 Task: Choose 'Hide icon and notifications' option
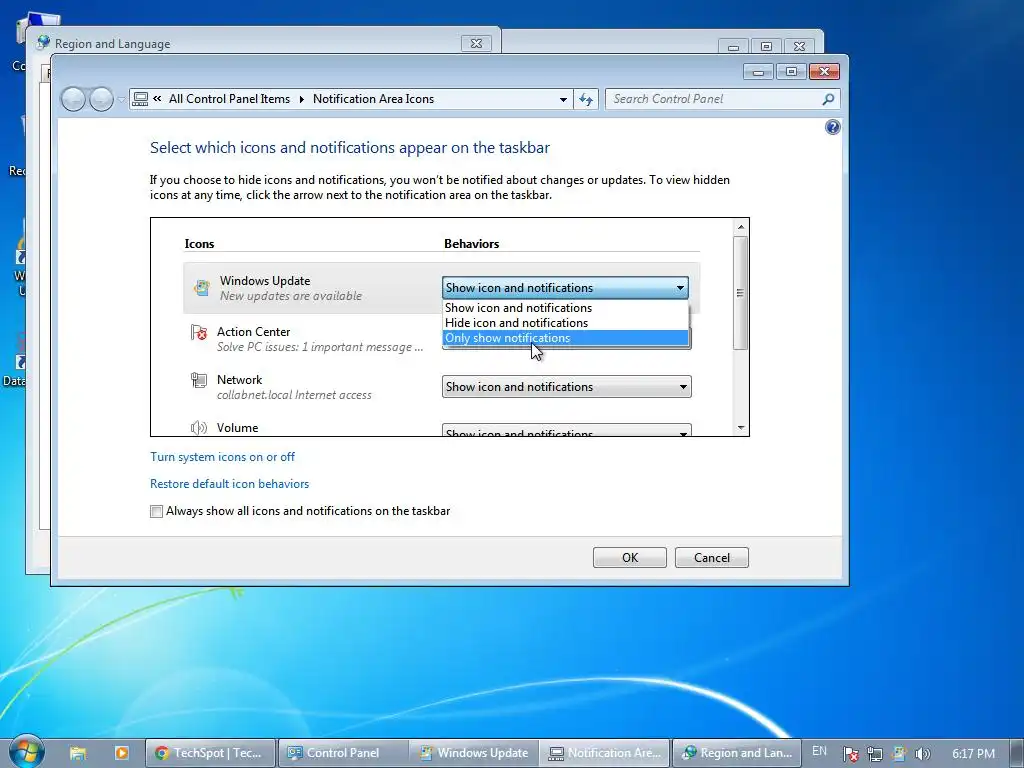(566, 323)
